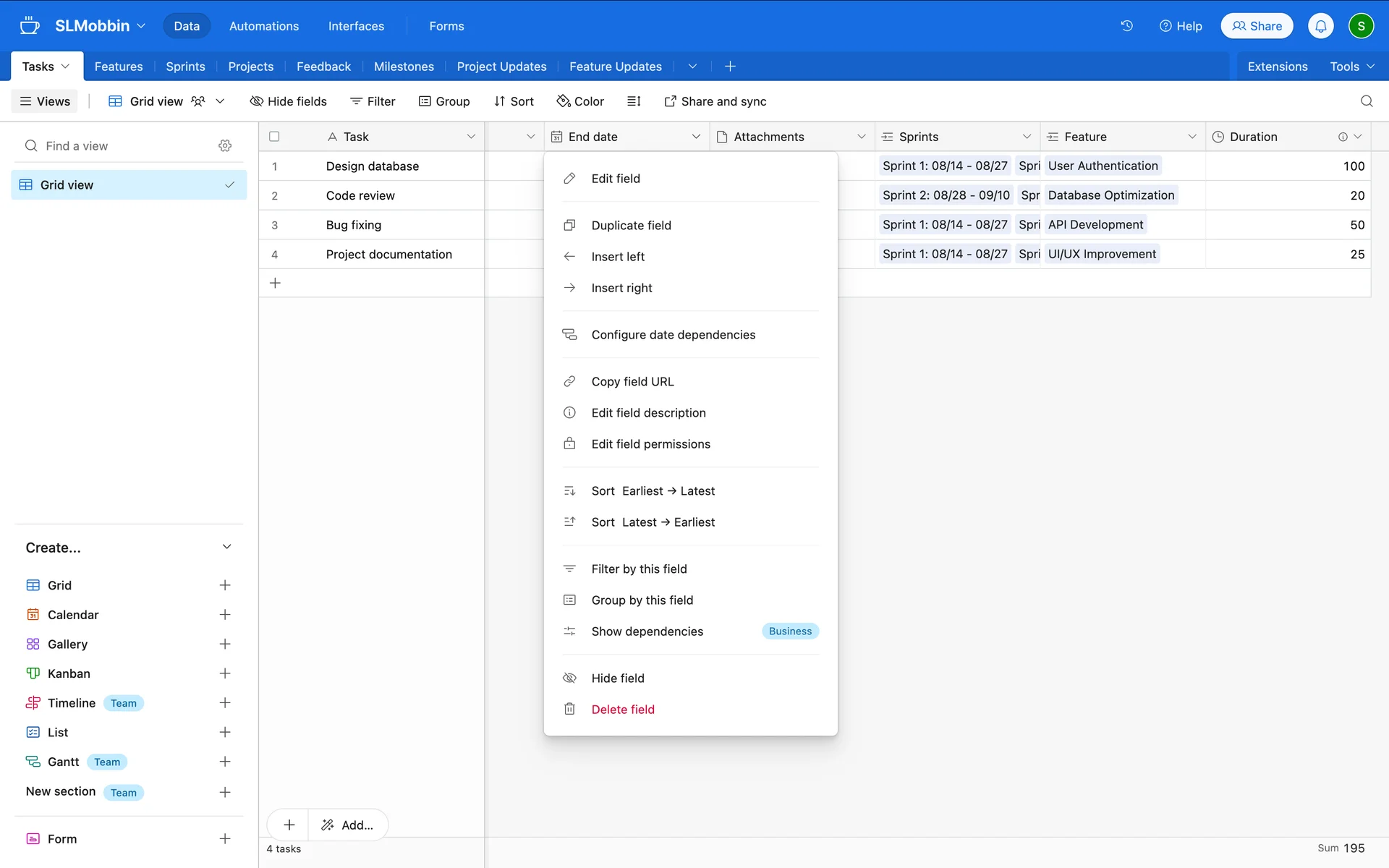The image size is (1389, 868).
Task: Open the notifications bell icon
Action: click(1320, 26)
